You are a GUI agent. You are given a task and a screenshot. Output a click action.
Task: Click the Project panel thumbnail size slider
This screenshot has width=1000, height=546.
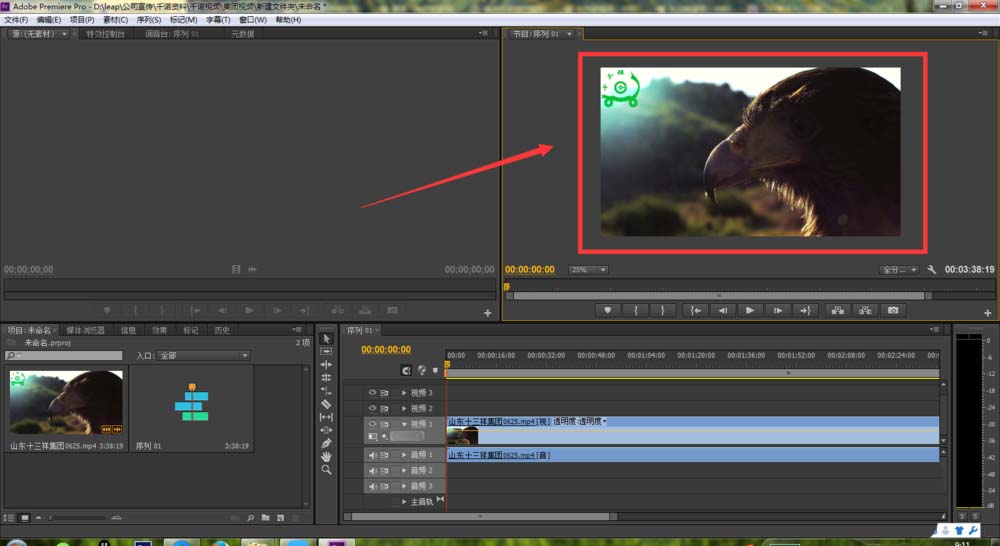(78, 518)
